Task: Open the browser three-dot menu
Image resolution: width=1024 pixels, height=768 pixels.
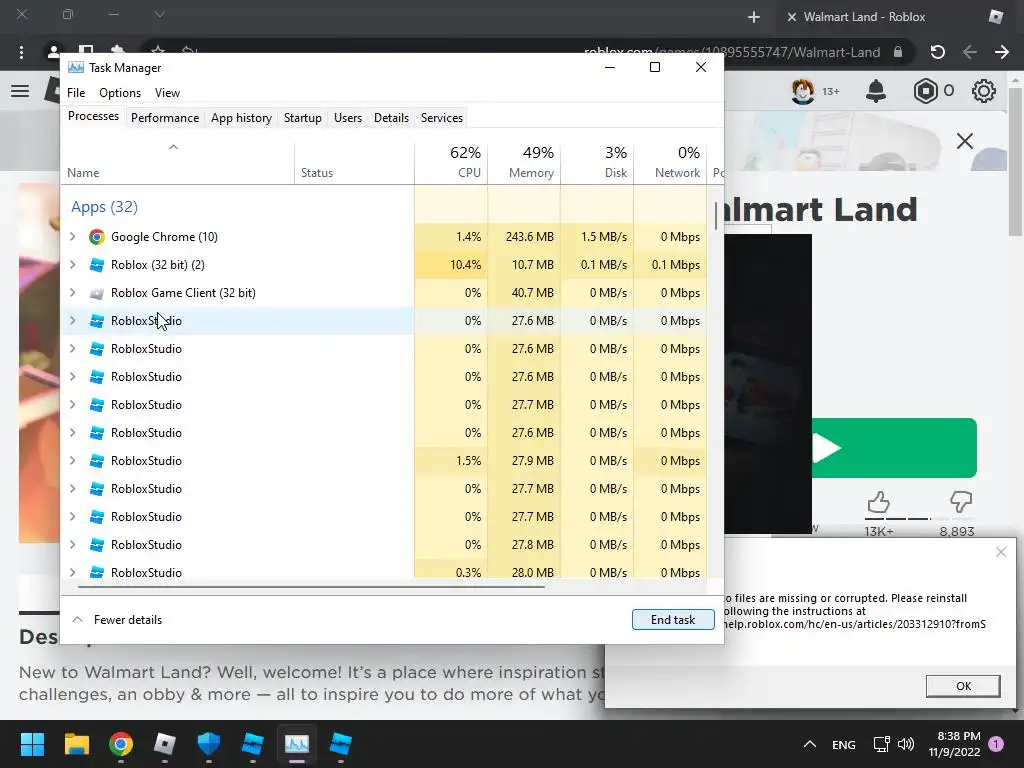Action: pyautogui.click(x=22, y=52)
